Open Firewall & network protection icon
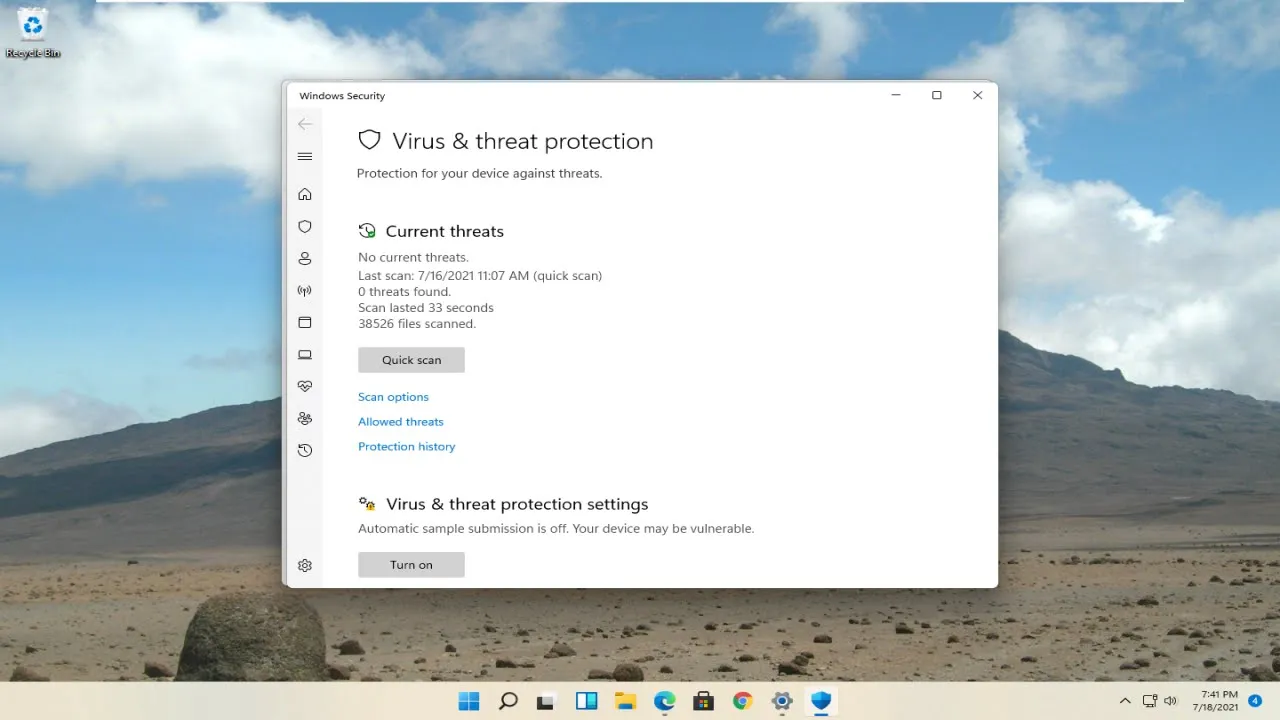 click(x=305, y=291)
